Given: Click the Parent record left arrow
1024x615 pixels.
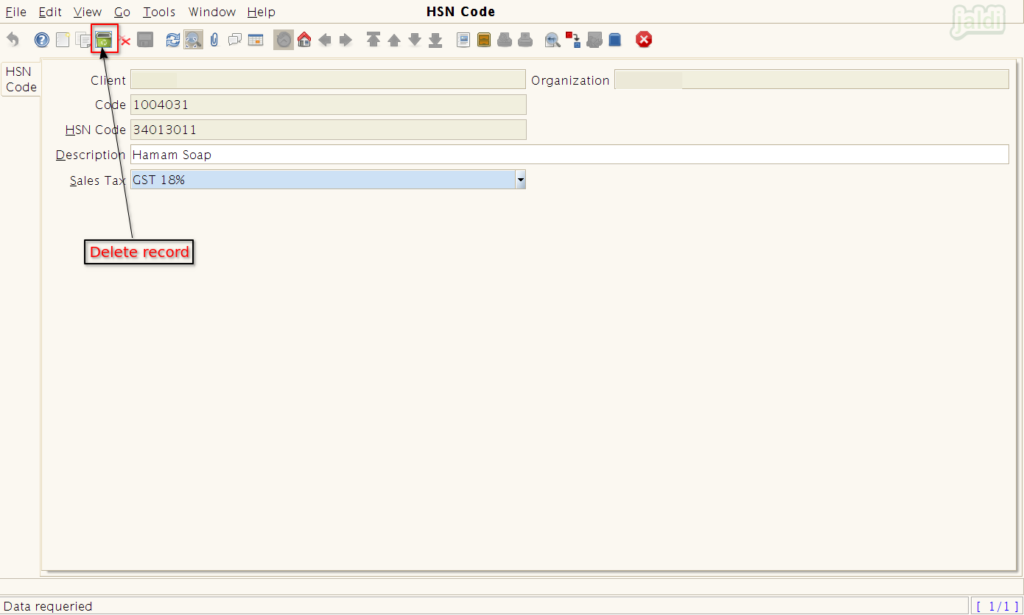Looking at the screenshot, I should [x=325, y=40].
